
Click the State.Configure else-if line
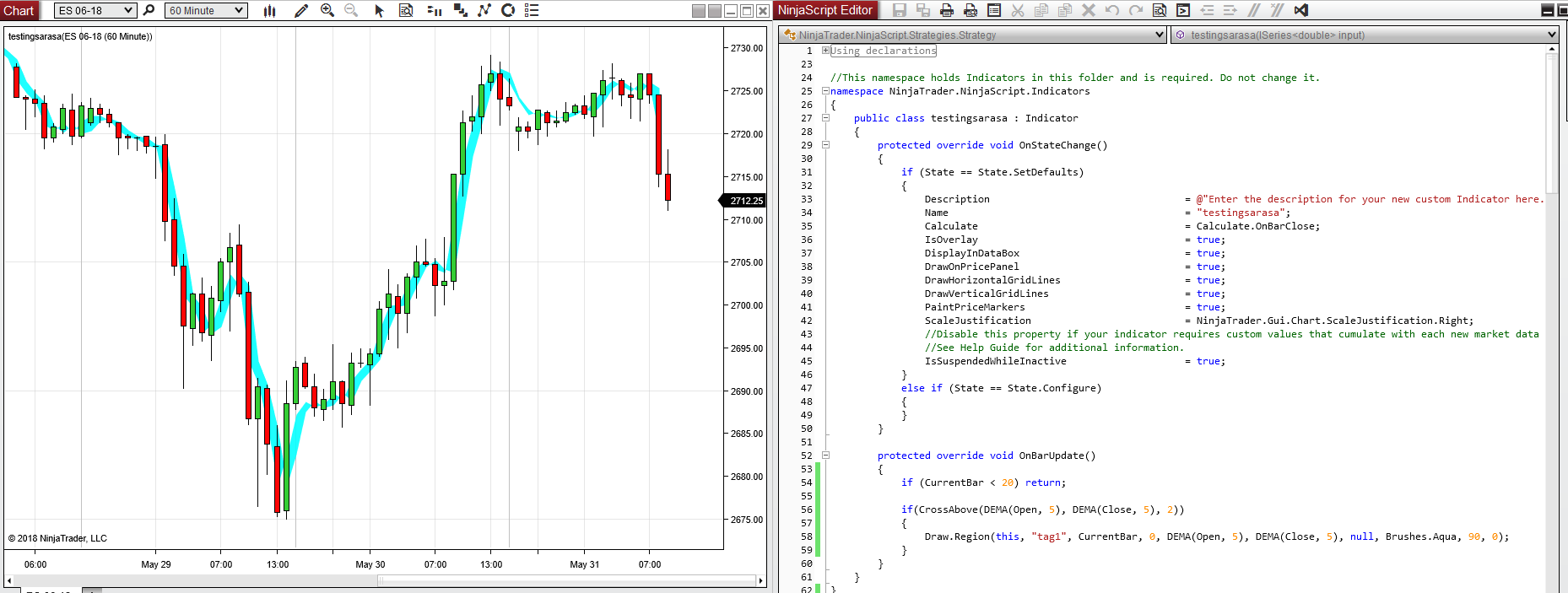(1001, 388)
